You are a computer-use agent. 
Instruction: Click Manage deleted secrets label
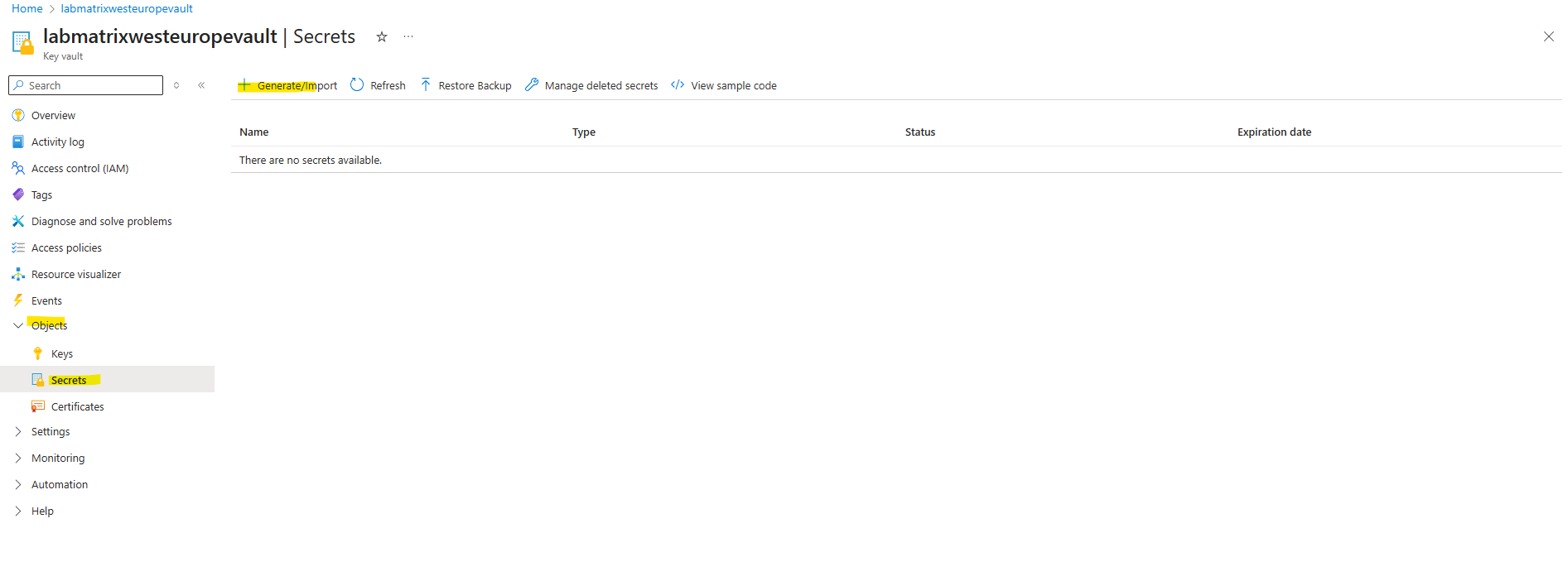[x=601, y=85]
